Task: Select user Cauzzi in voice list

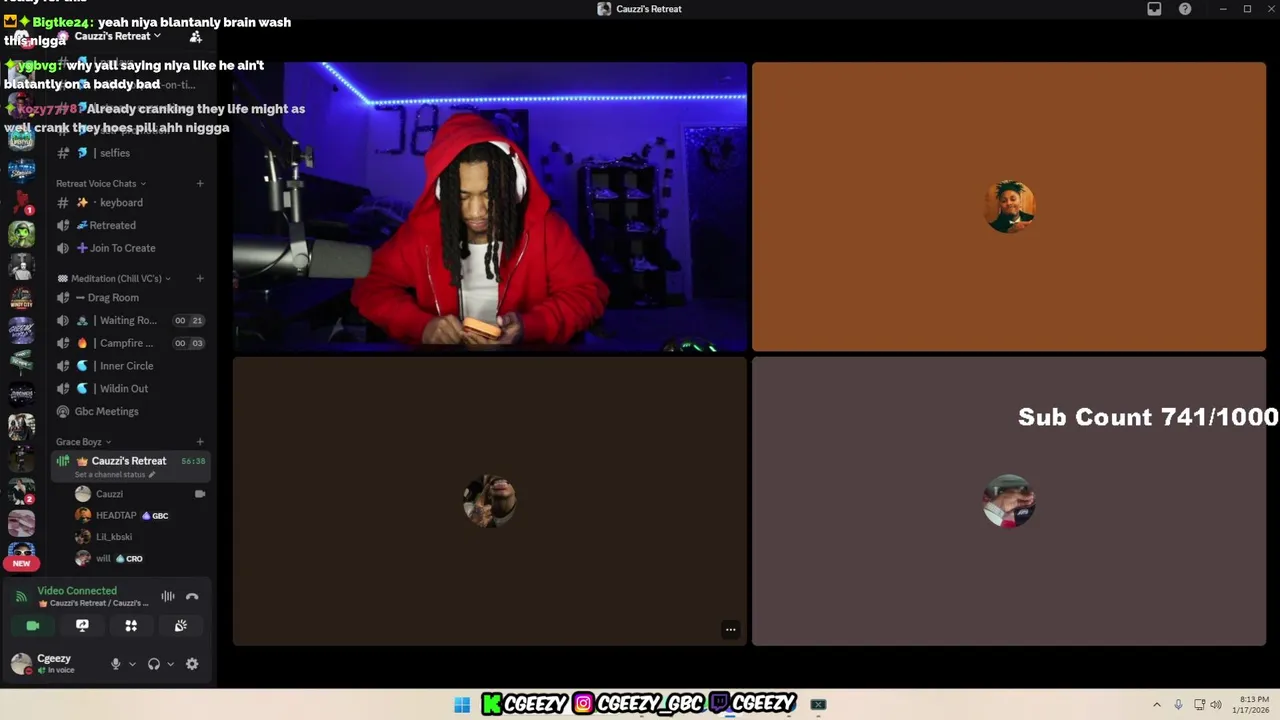Action: [x=132, y=494]
